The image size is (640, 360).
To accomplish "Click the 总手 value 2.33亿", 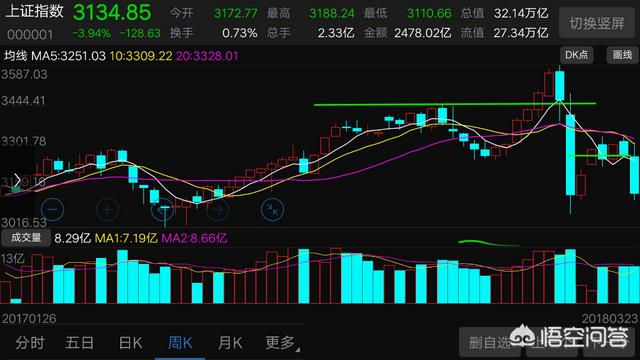I will point(336,33).
